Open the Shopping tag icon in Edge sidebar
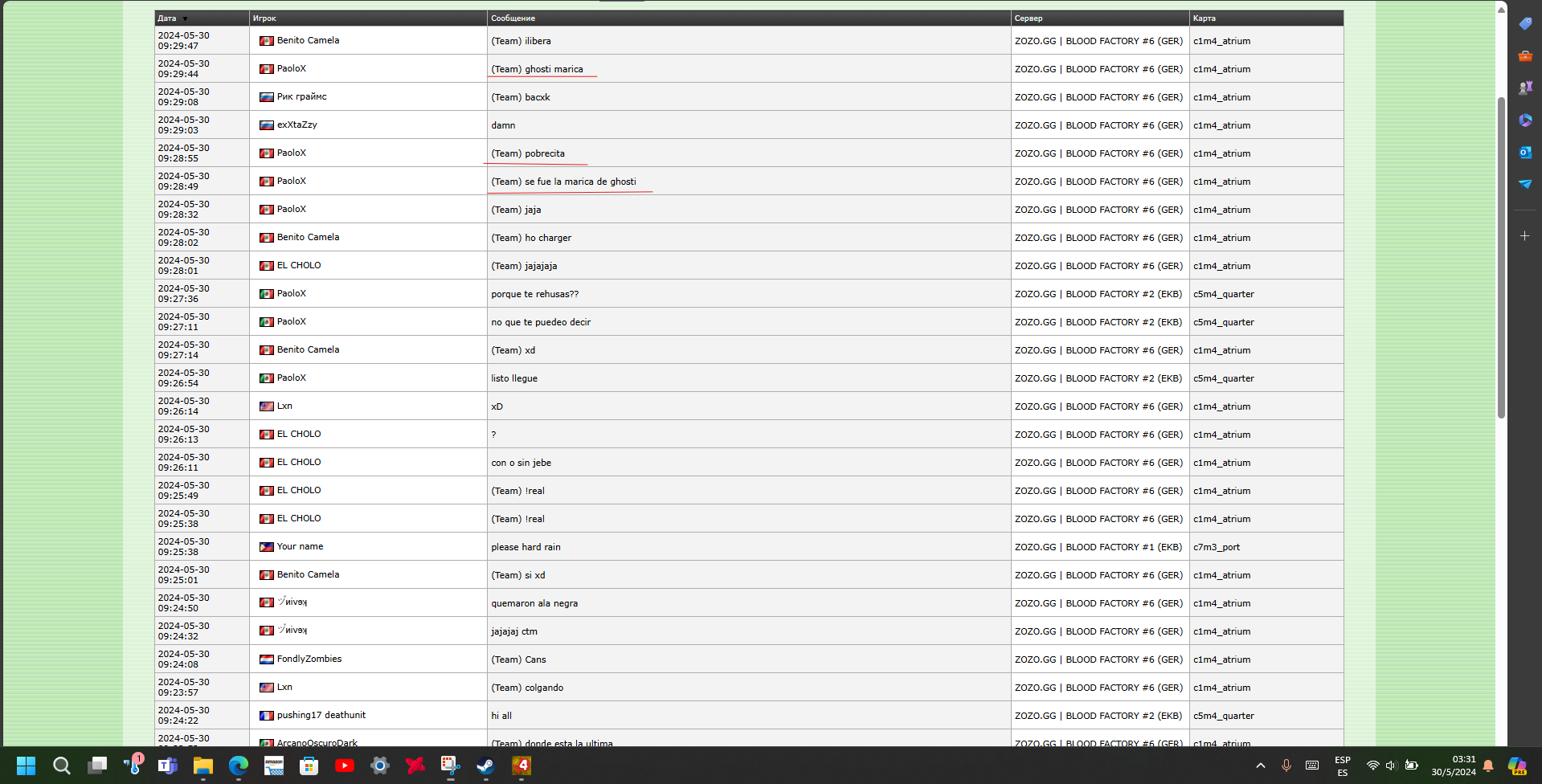1542x784 pixels. [x=1525, y=24]
